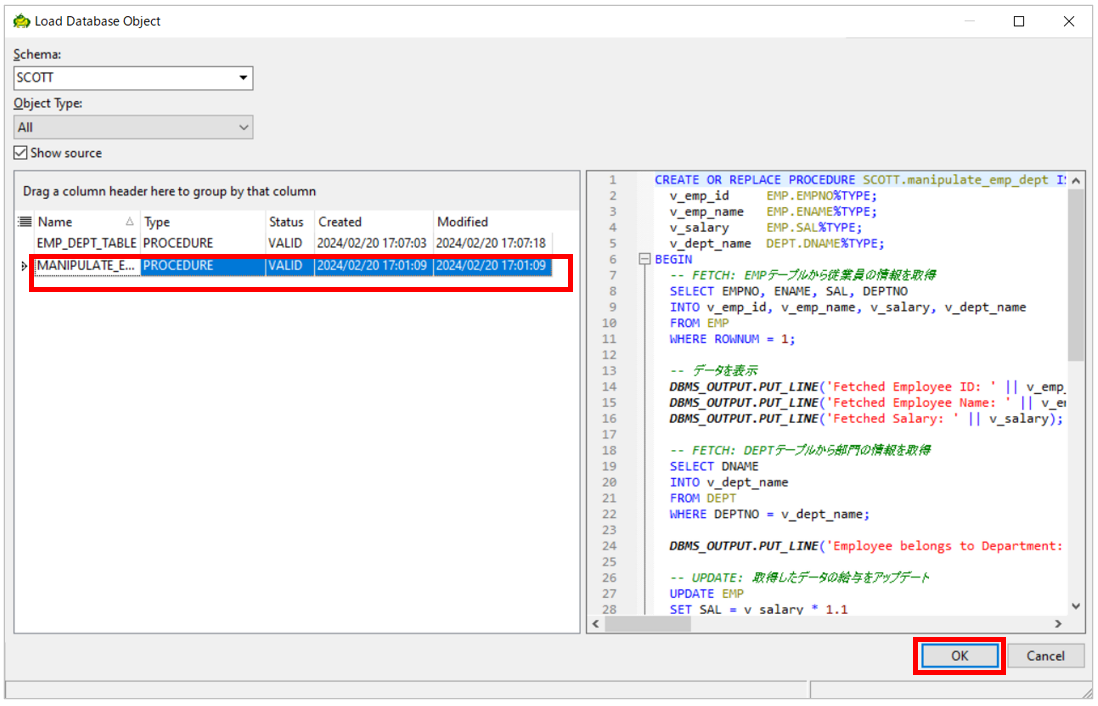The image size is (1098, 706).
Task: Re-enable the Show source option
Action: [18, 153]
